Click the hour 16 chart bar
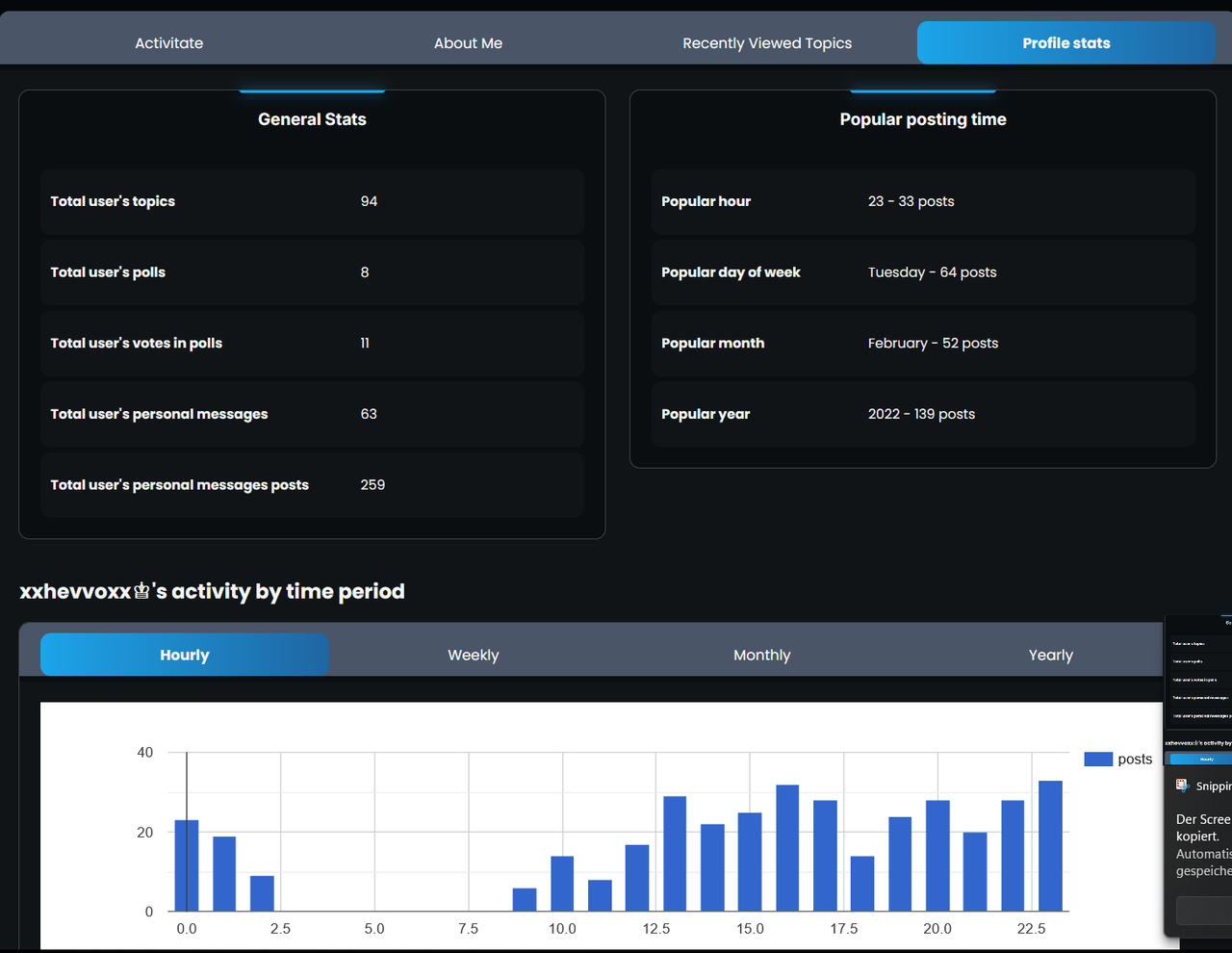The width and height of the screenshot is (1232, 953). click(x=787, y=848)
